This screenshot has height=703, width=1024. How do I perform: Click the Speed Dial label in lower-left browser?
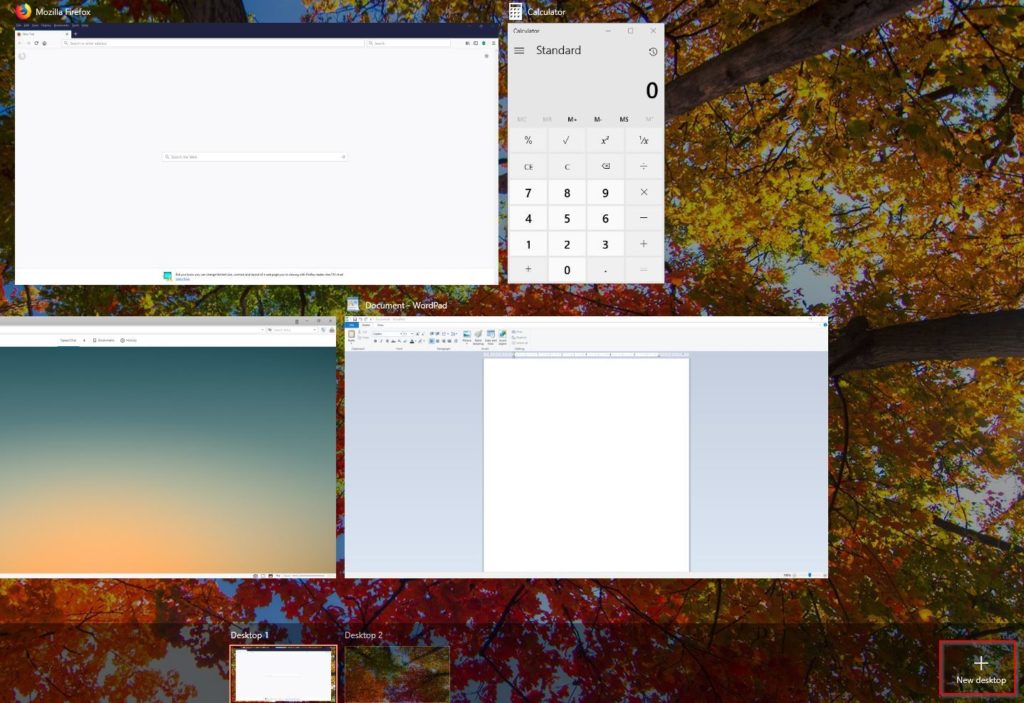click(x=68, y=340)
